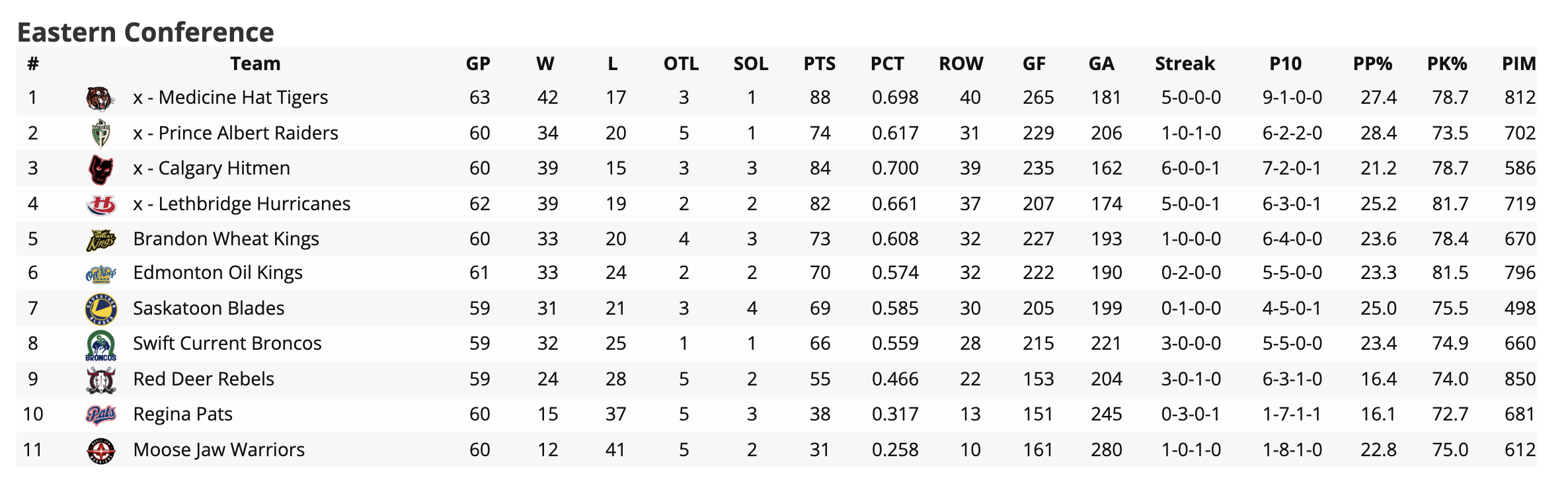This screenshot has width=1568, height=480.
Task: Click the Regina Pats logo
Action: click(x=100, y=415)
